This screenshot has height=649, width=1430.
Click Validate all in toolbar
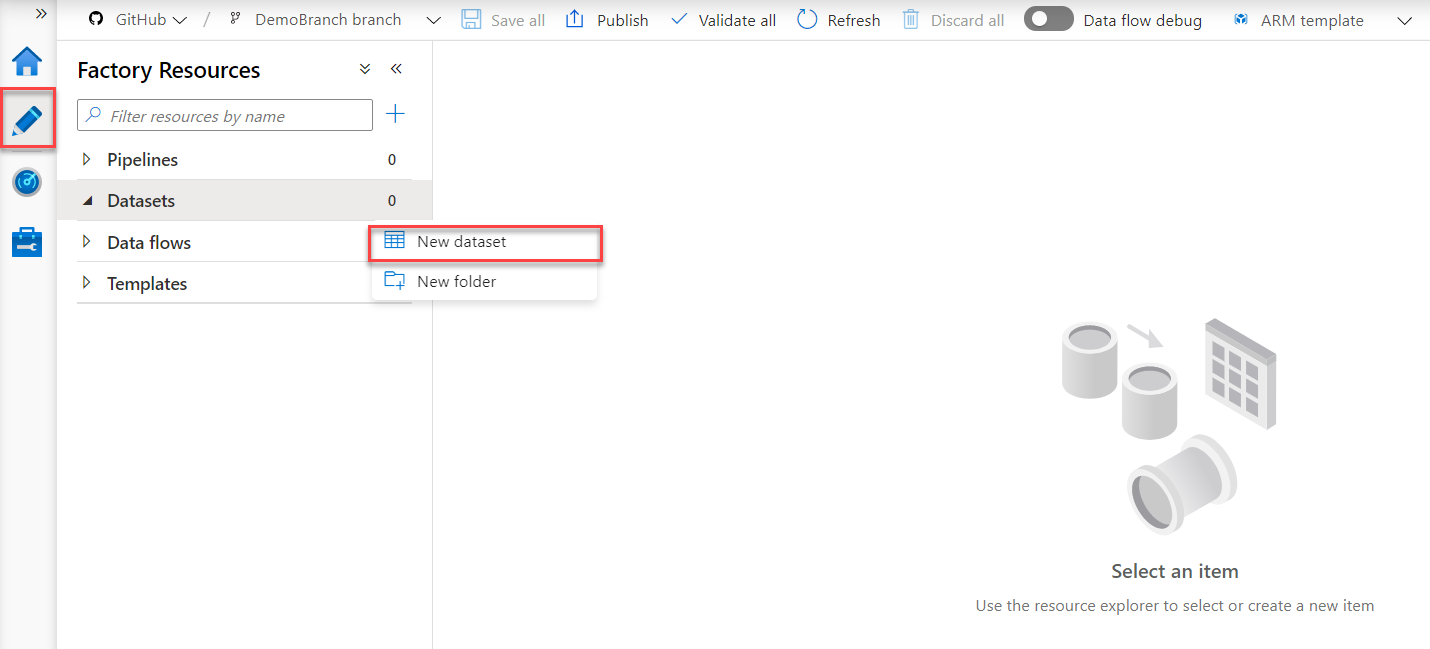pyautogui.click(x=723, y=20)
